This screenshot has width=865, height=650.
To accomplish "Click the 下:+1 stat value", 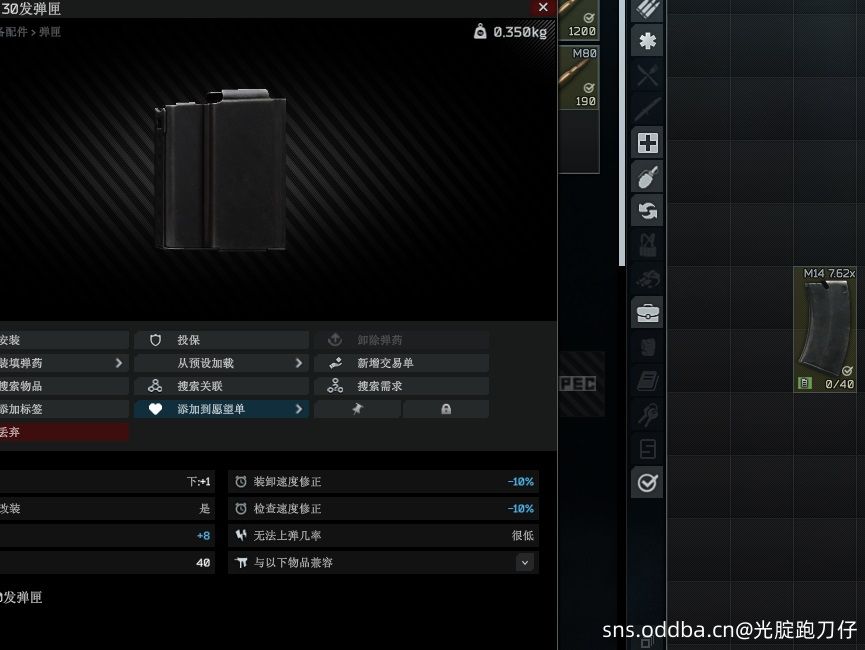I will click(x=198, y=482).
